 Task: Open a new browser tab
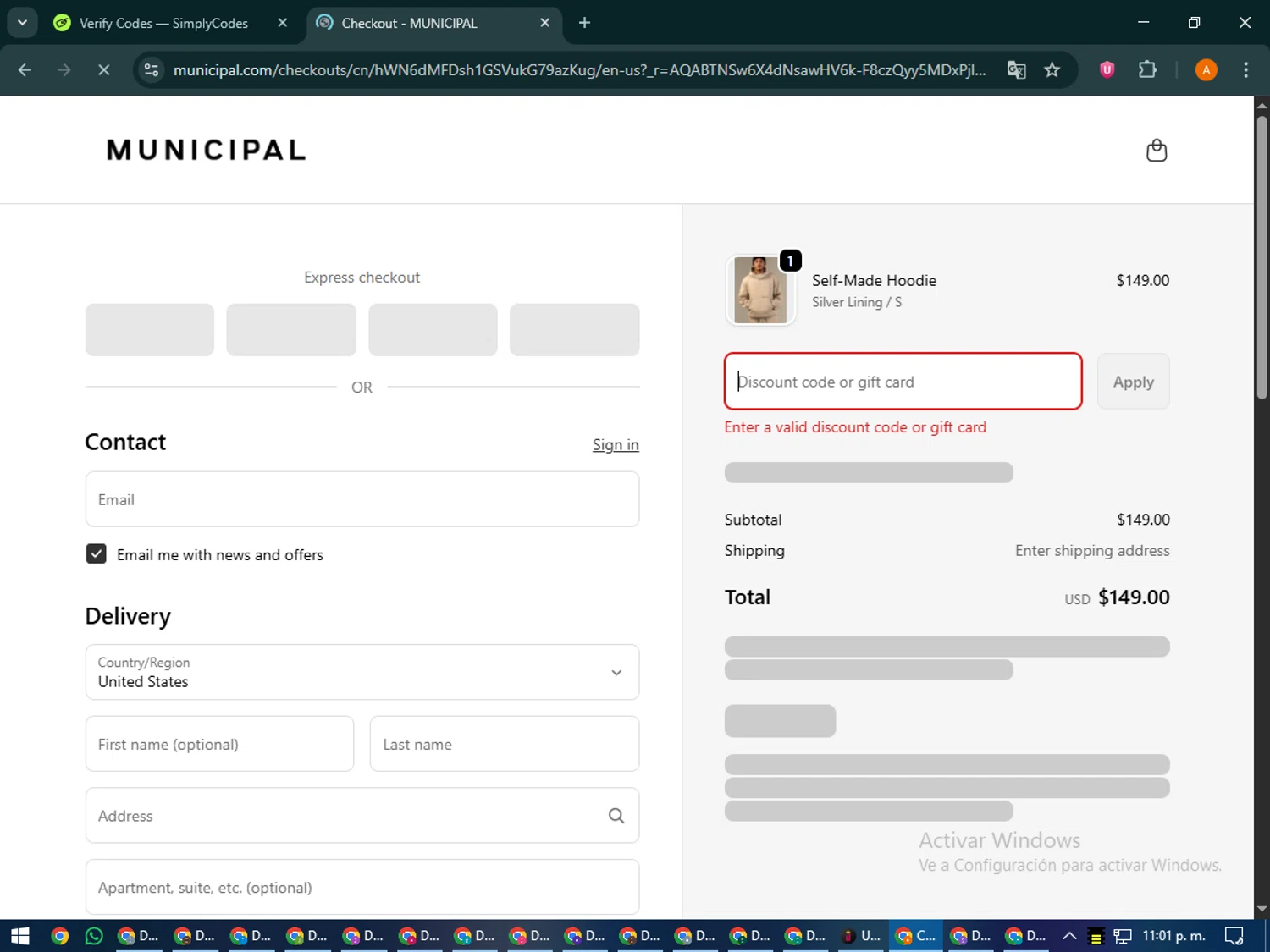(584, 23)
